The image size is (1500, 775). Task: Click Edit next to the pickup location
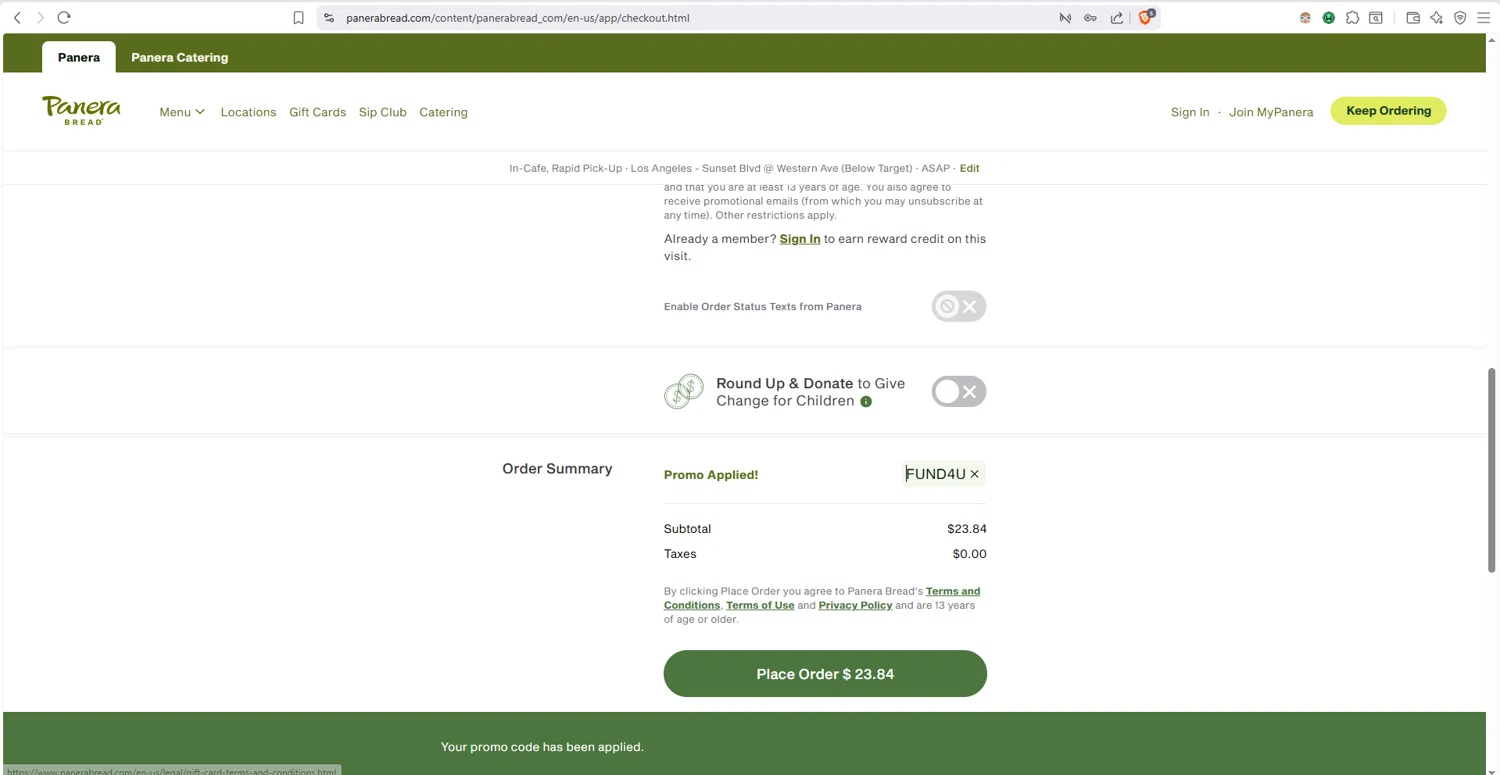pos(970,168)
